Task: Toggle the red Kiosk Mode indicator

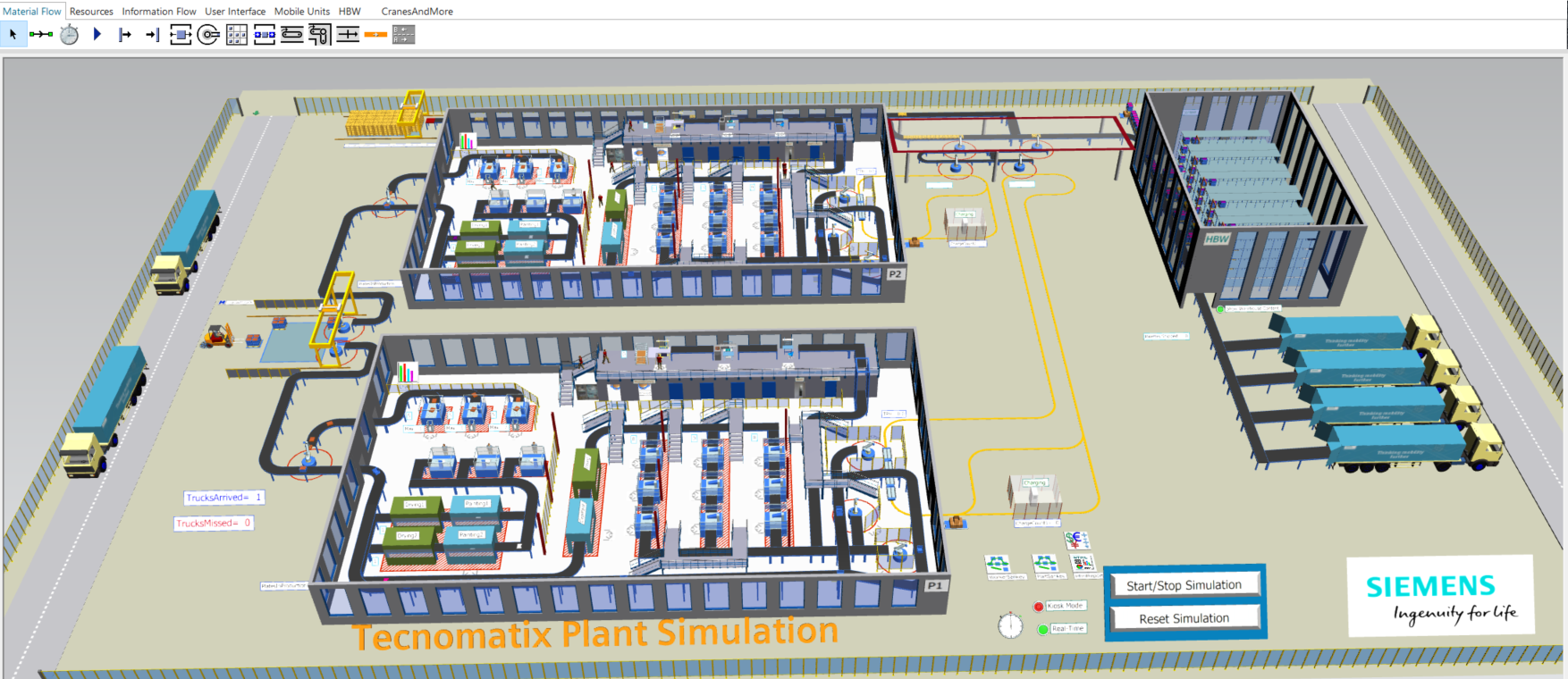Action: (x=1039, y=607)
